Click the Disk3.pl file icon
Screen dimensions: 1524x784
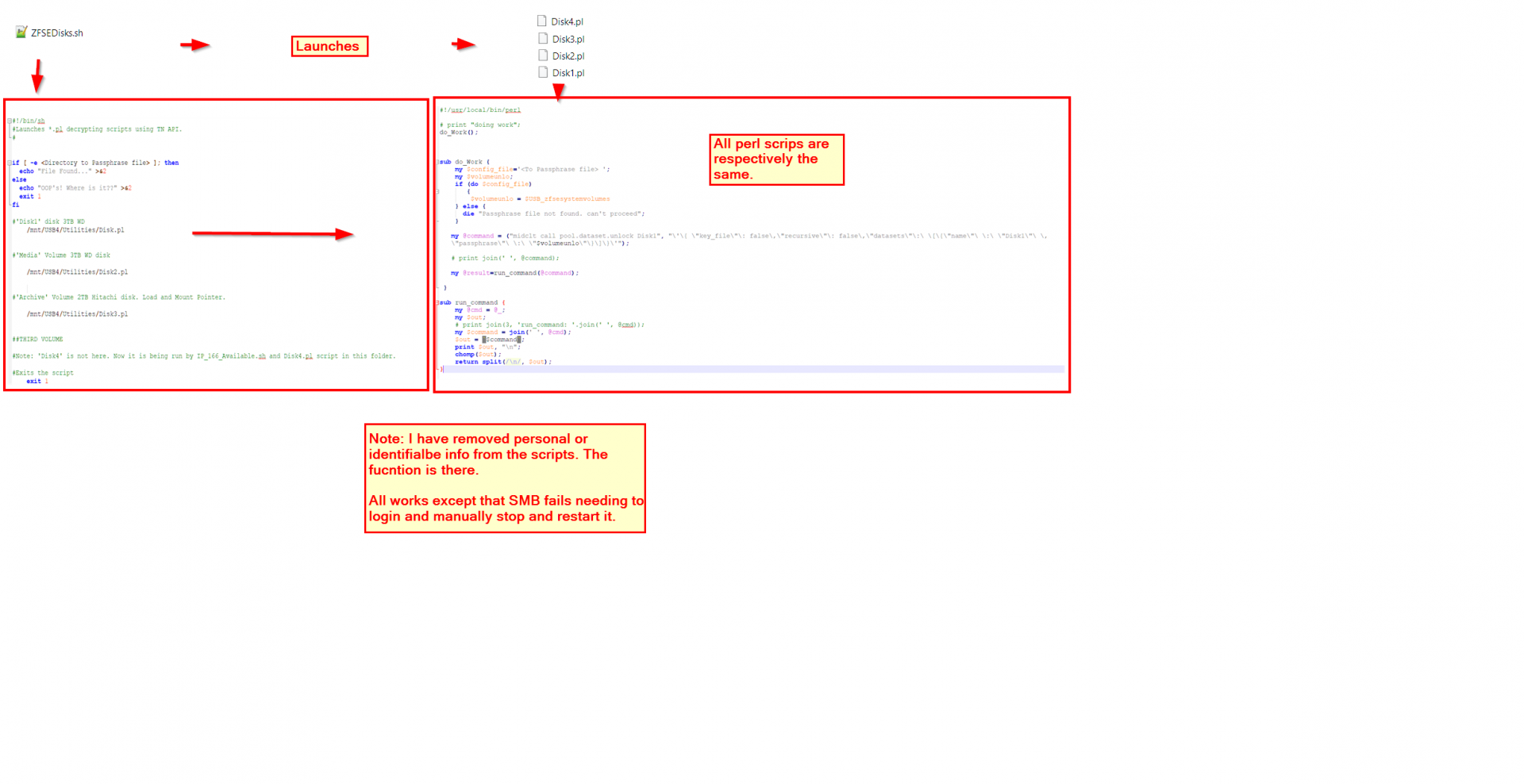[x=543, y=38]
